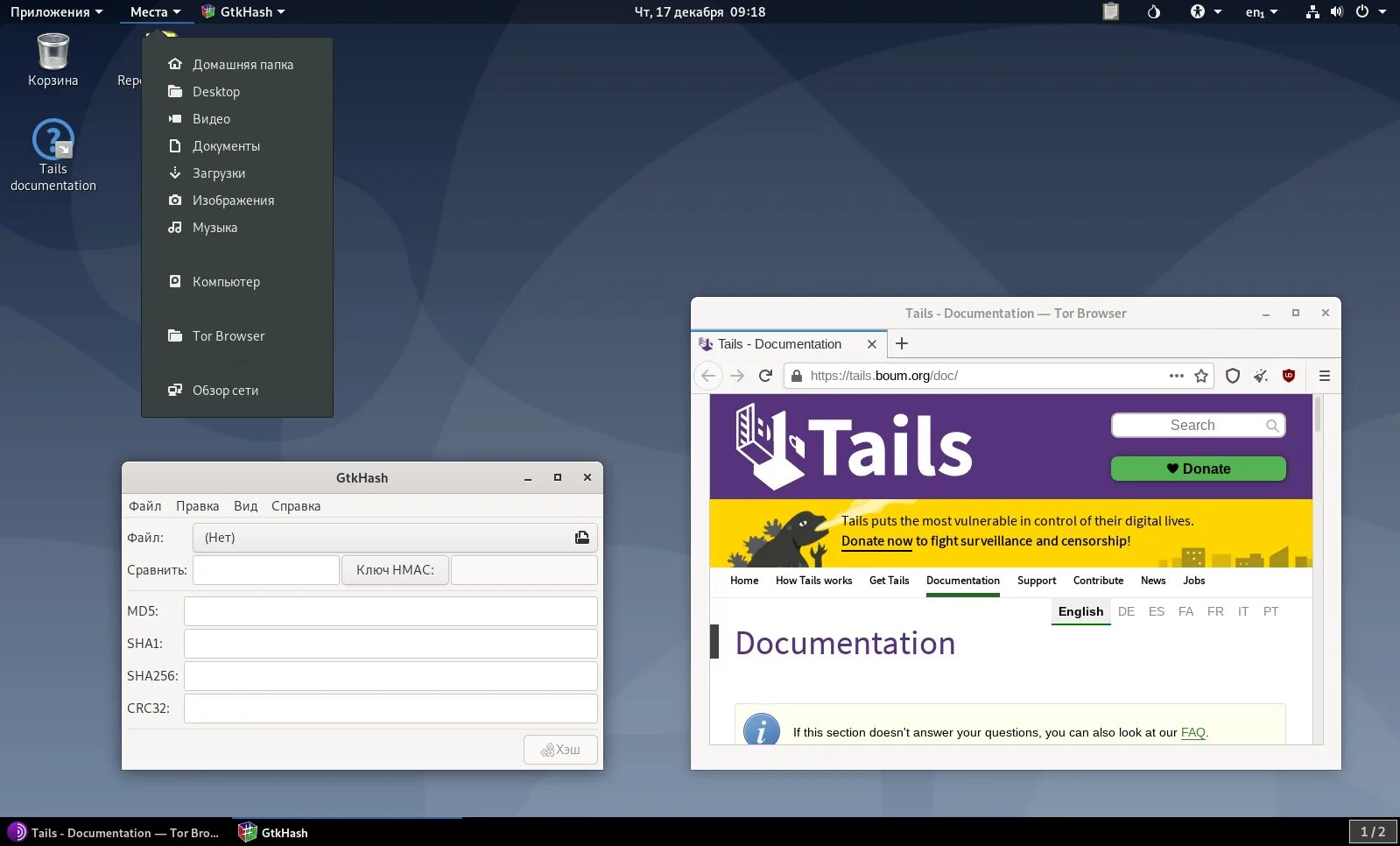The height and width of the screenshot is (846, 1400).
Task: Open Документы from Places menu
Action: 237,145
